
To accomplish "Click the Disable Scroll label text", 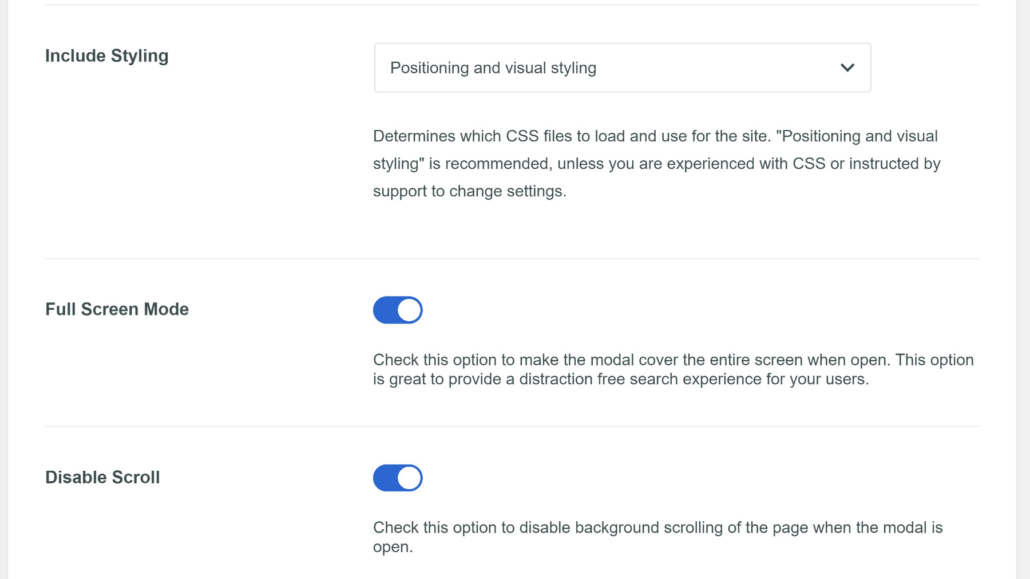I will tap(102, 477).
